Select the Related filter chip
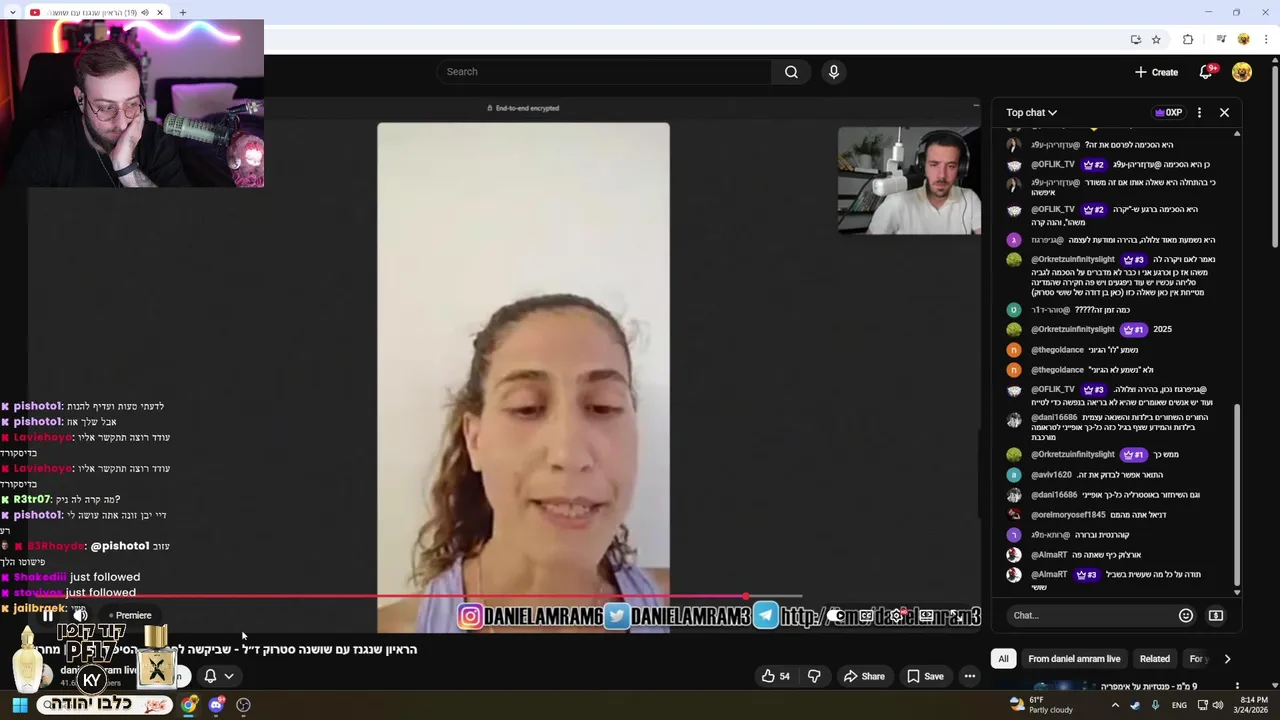The height and width of the screenshot is (720, 1280). pos(1154,659)
